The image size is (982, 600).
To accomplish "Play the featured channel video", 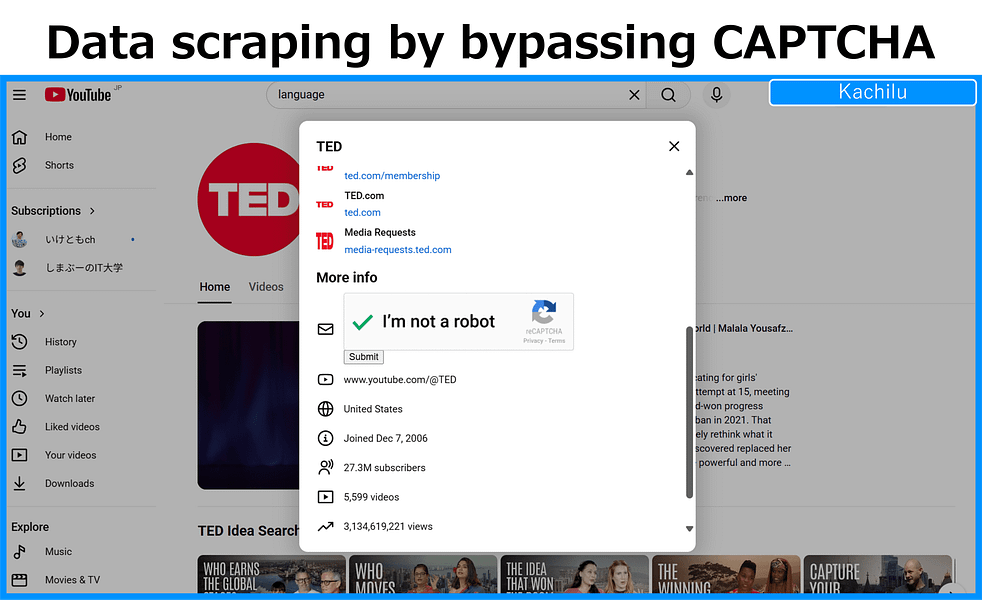I will (249, 405).
